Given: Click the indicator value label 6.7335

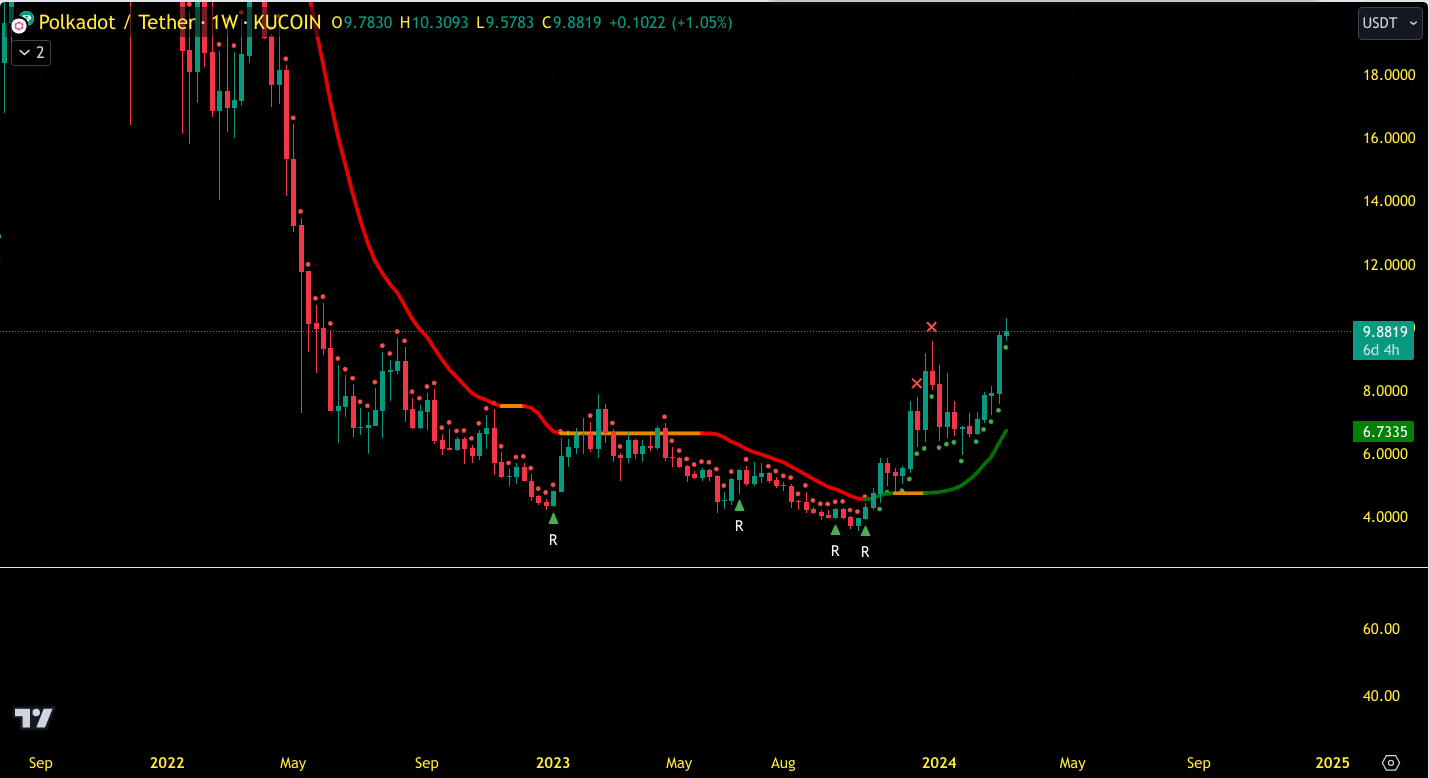Looking at the screenshot, I should 1385,432.
